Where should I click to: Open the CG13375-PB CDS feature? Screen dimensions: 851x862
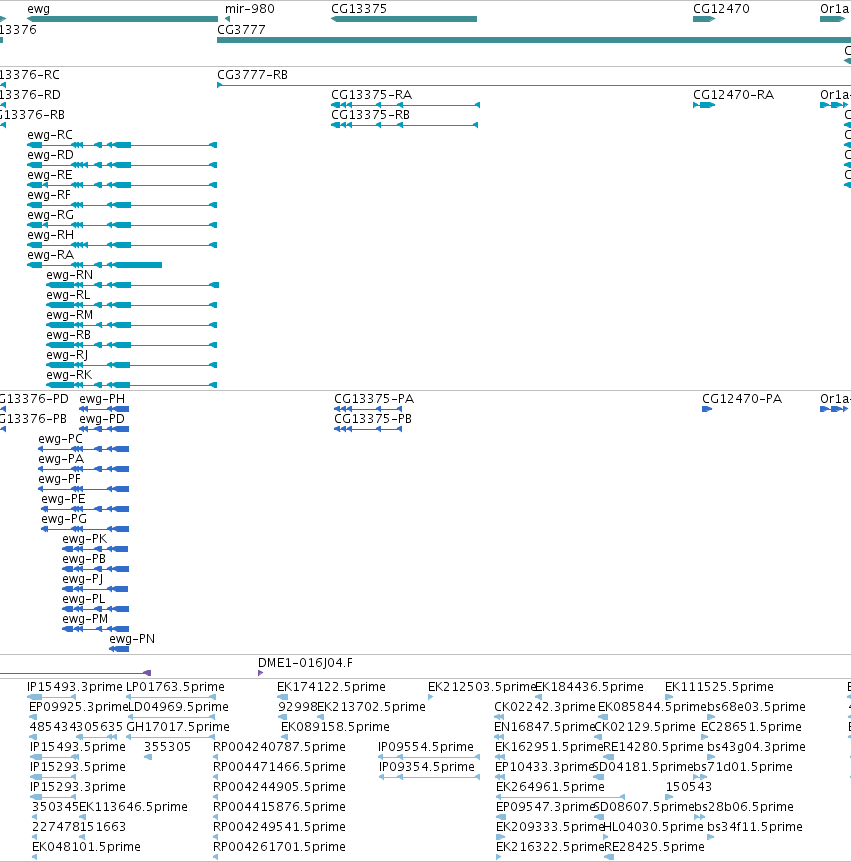(368, 429)
